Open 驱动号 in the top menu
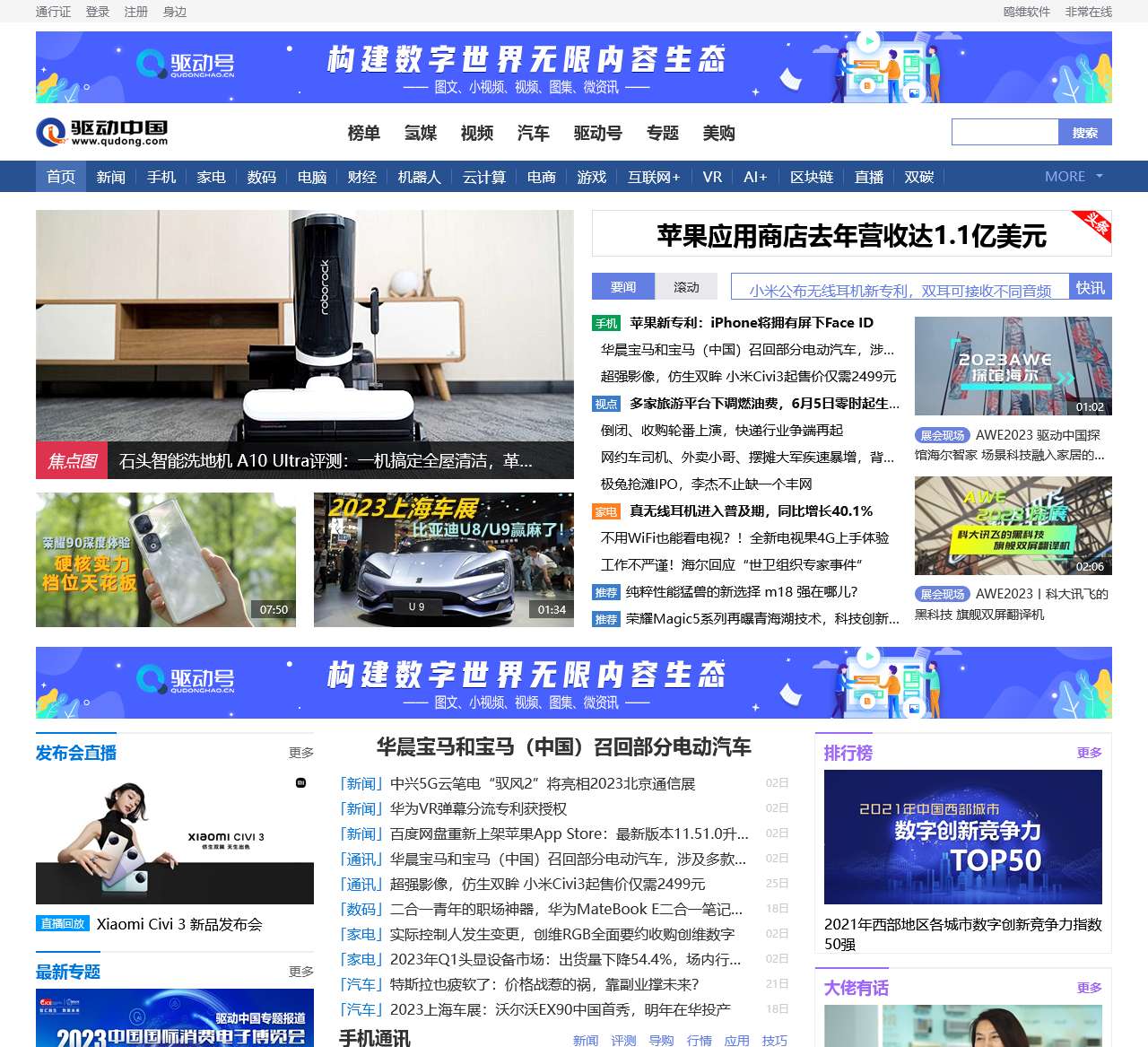1148x1047 pixels. click(598, 133)
